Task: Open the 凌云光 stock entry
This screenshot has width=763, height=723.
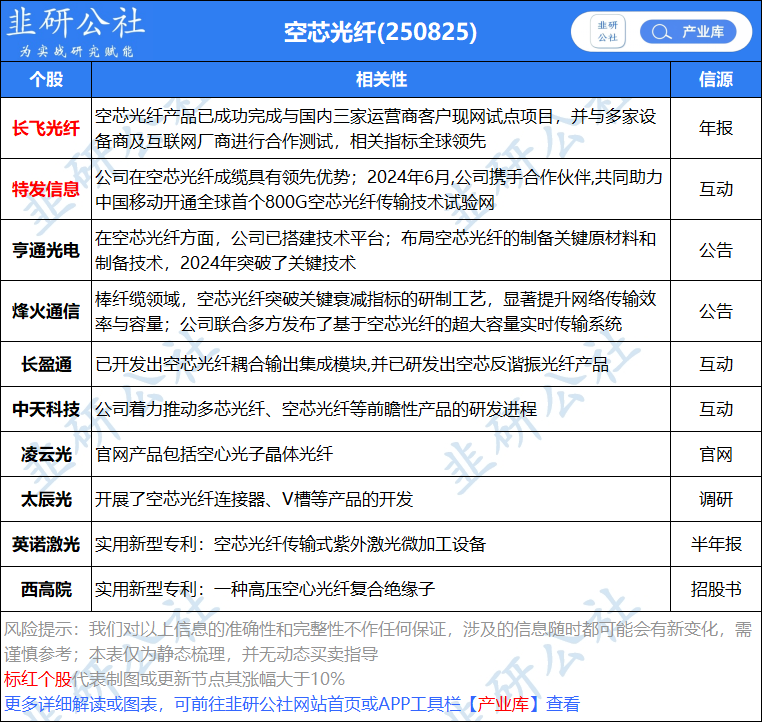Action: pos(46,454)
